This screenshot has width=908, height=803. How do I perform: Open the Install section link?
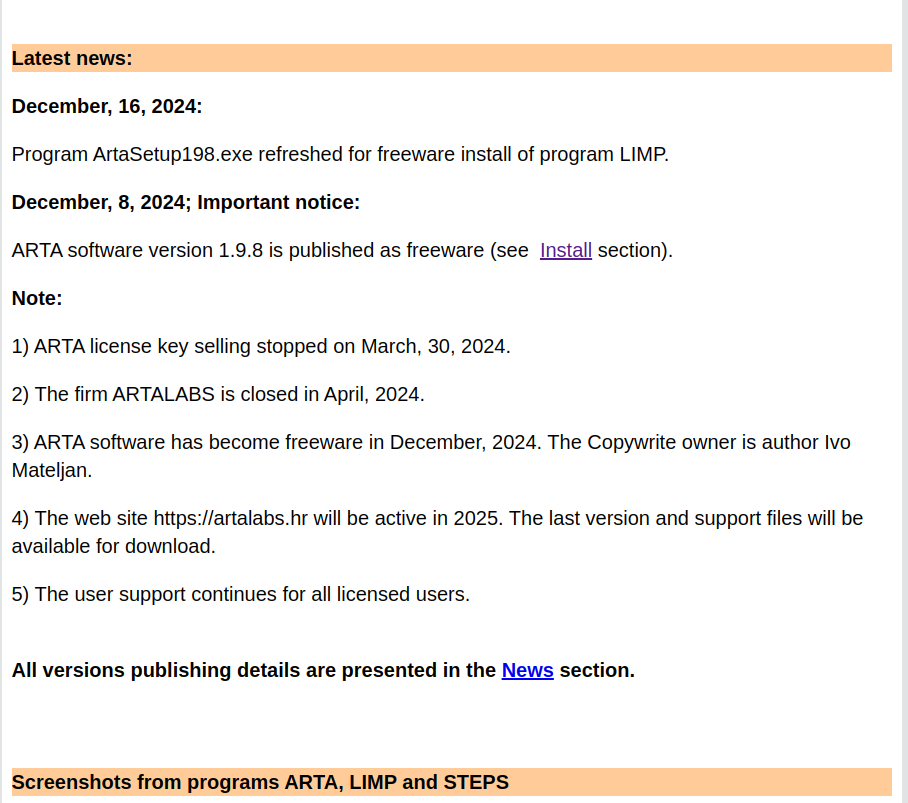[565, 250]
